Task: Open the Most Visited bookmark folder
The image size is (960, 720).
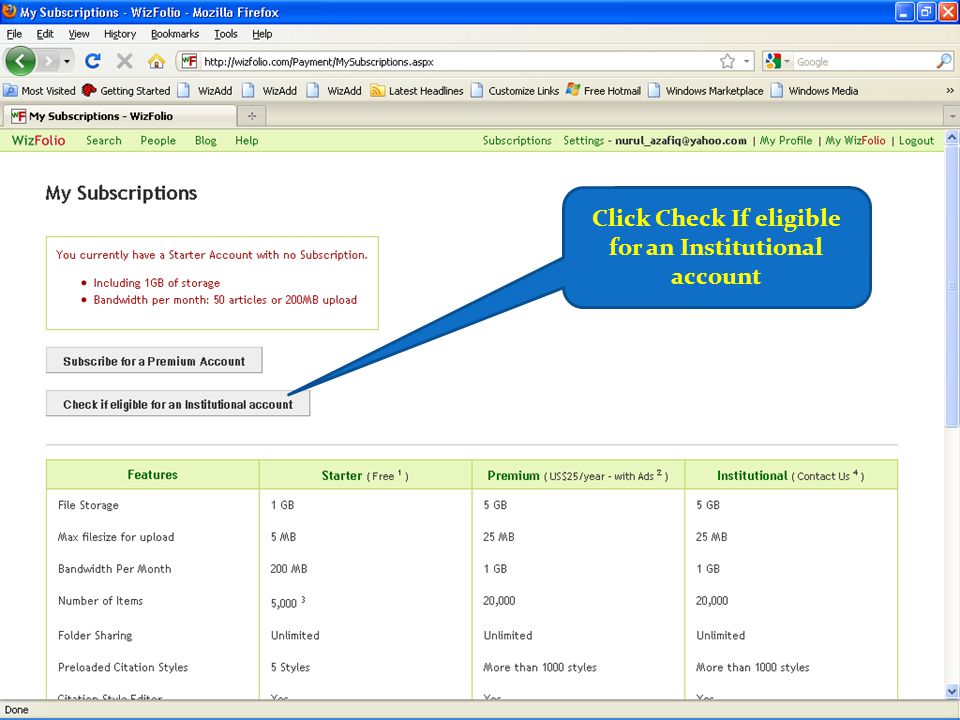Action: (39, 91)
